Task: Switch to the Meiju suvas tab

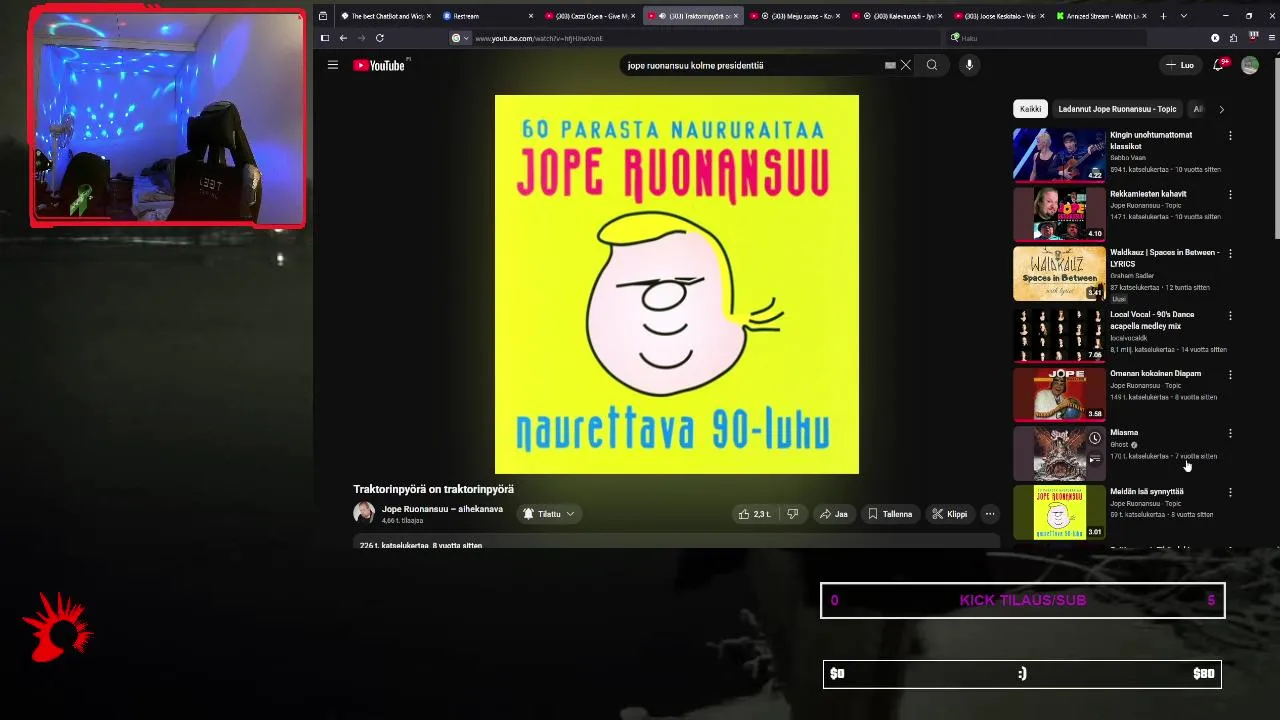Action: [x=795, y=16]
